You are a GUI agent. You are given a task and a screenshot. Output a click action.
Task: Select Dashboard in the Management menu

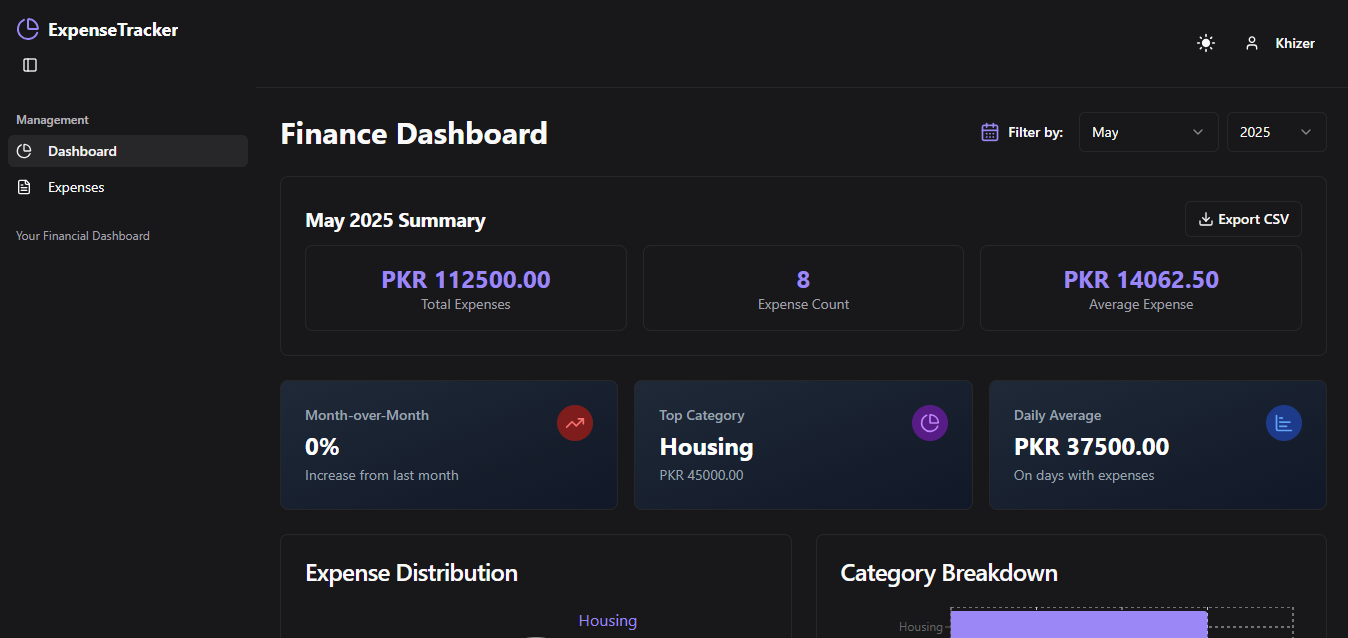(82, 151)
